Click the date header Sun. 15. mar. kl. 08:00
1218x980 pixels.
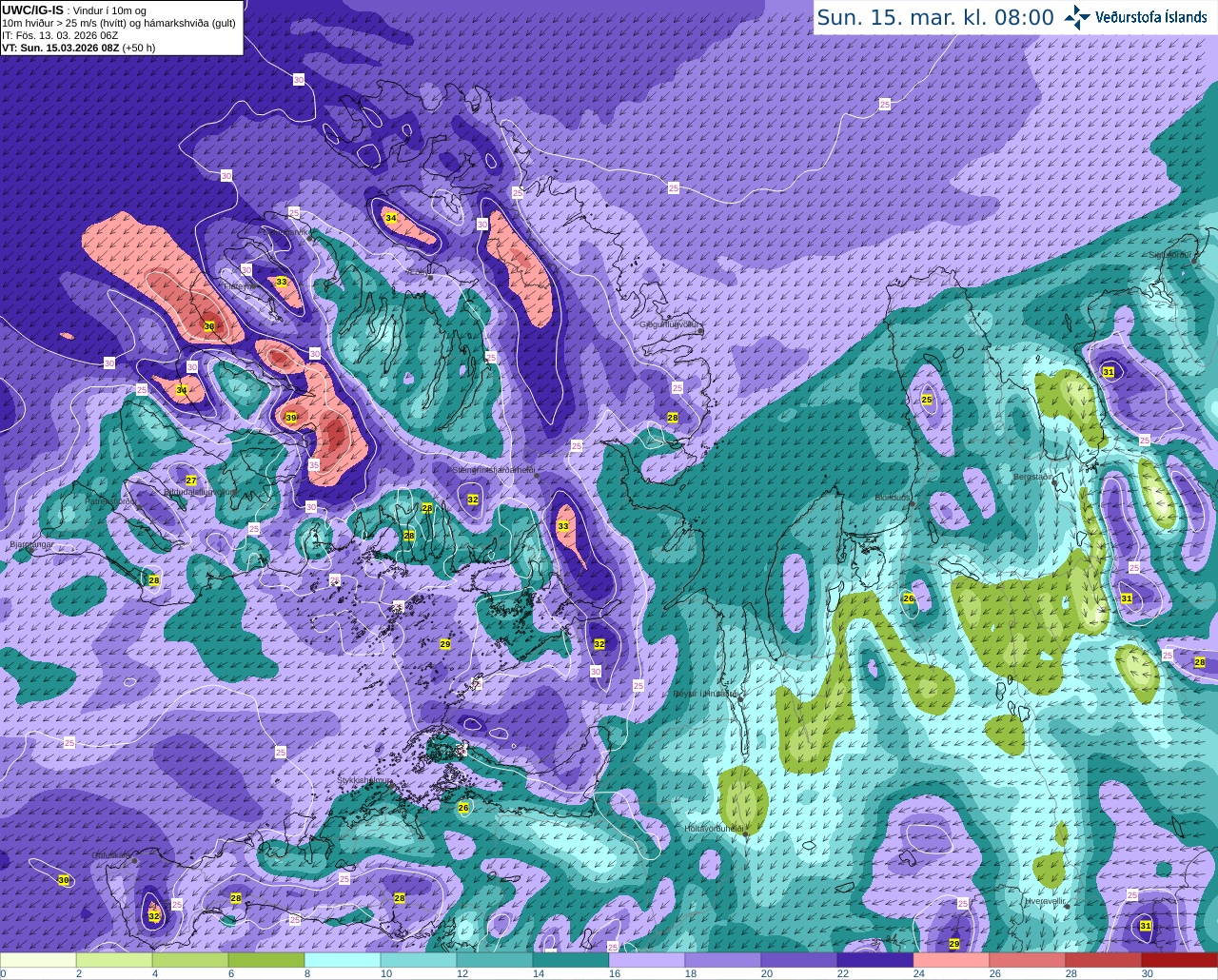935,17
